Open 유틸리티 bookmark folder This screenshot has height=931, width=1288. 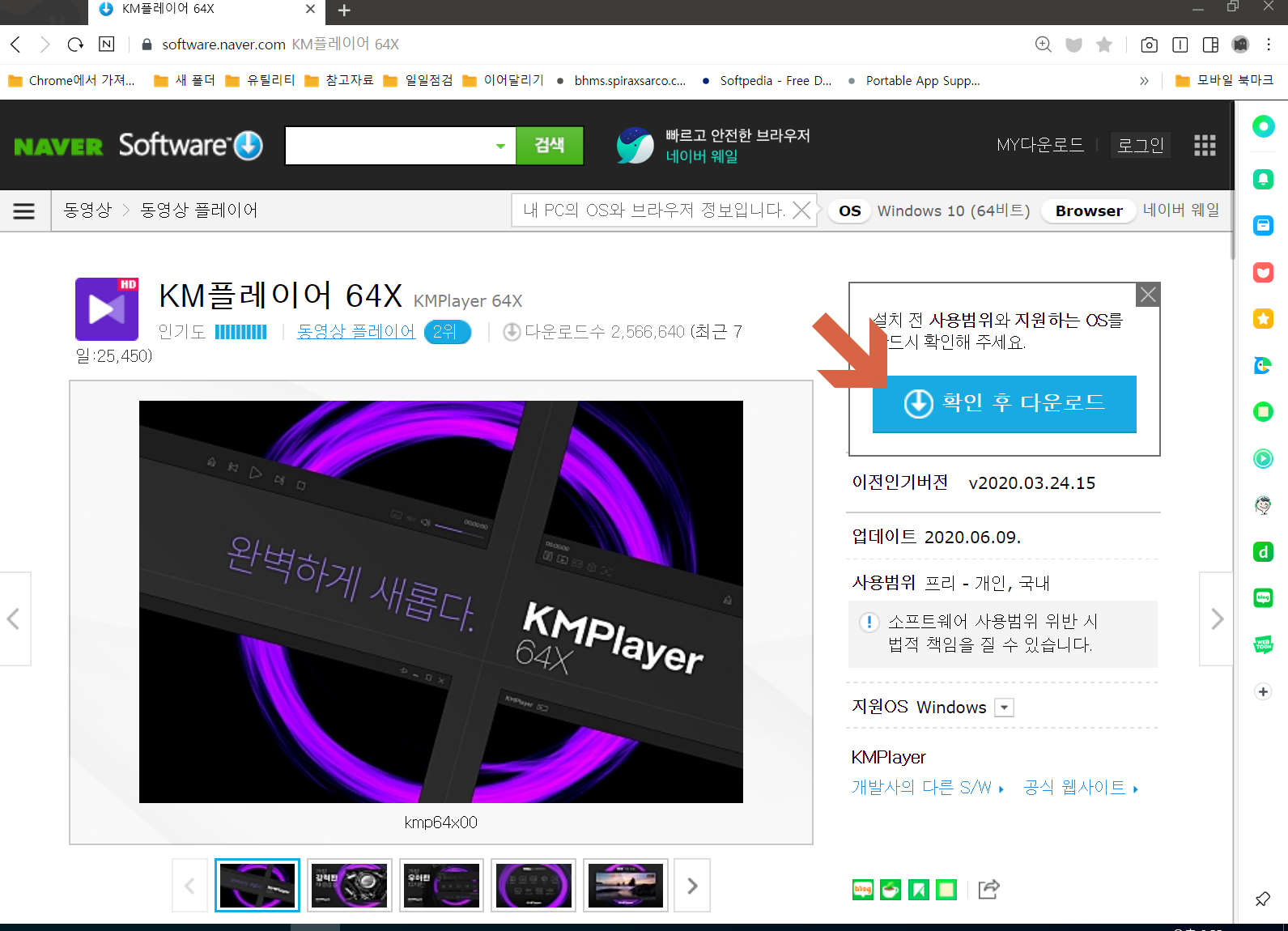(x=261, y=81)
